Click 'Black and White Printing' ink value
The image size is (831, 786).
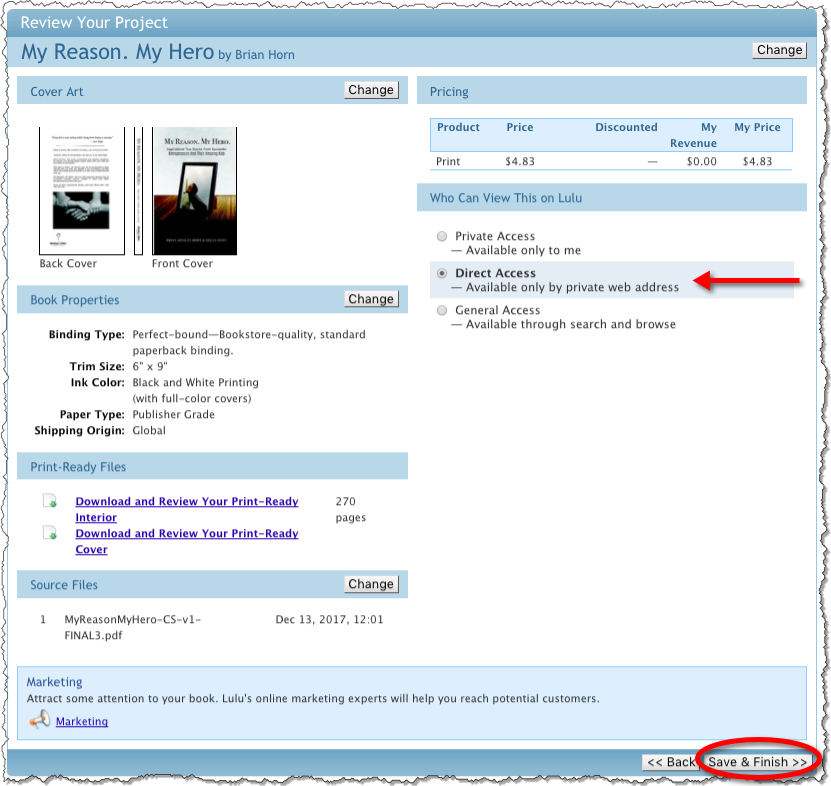click(196, 383)
